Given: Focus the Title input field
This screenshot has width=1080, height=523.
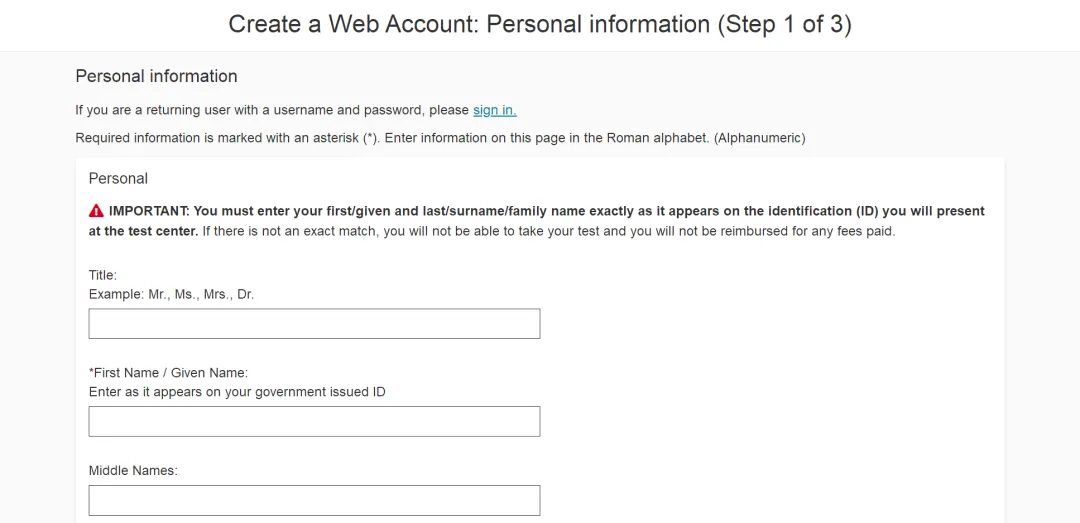Looking at the screenshot, I should click(314, 324).
